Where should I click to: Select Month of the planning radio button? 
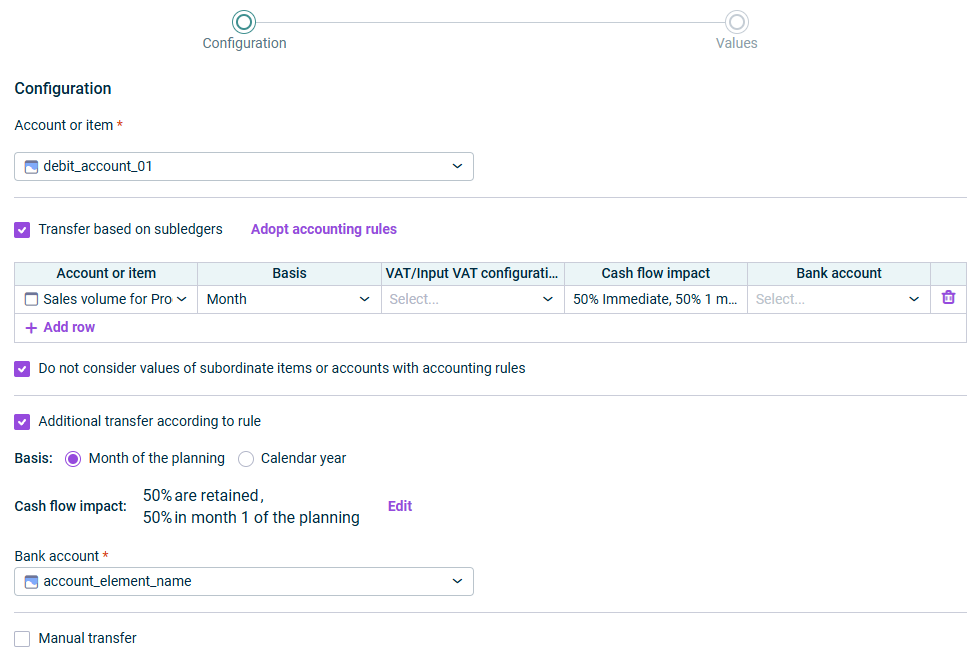point(73,459)
